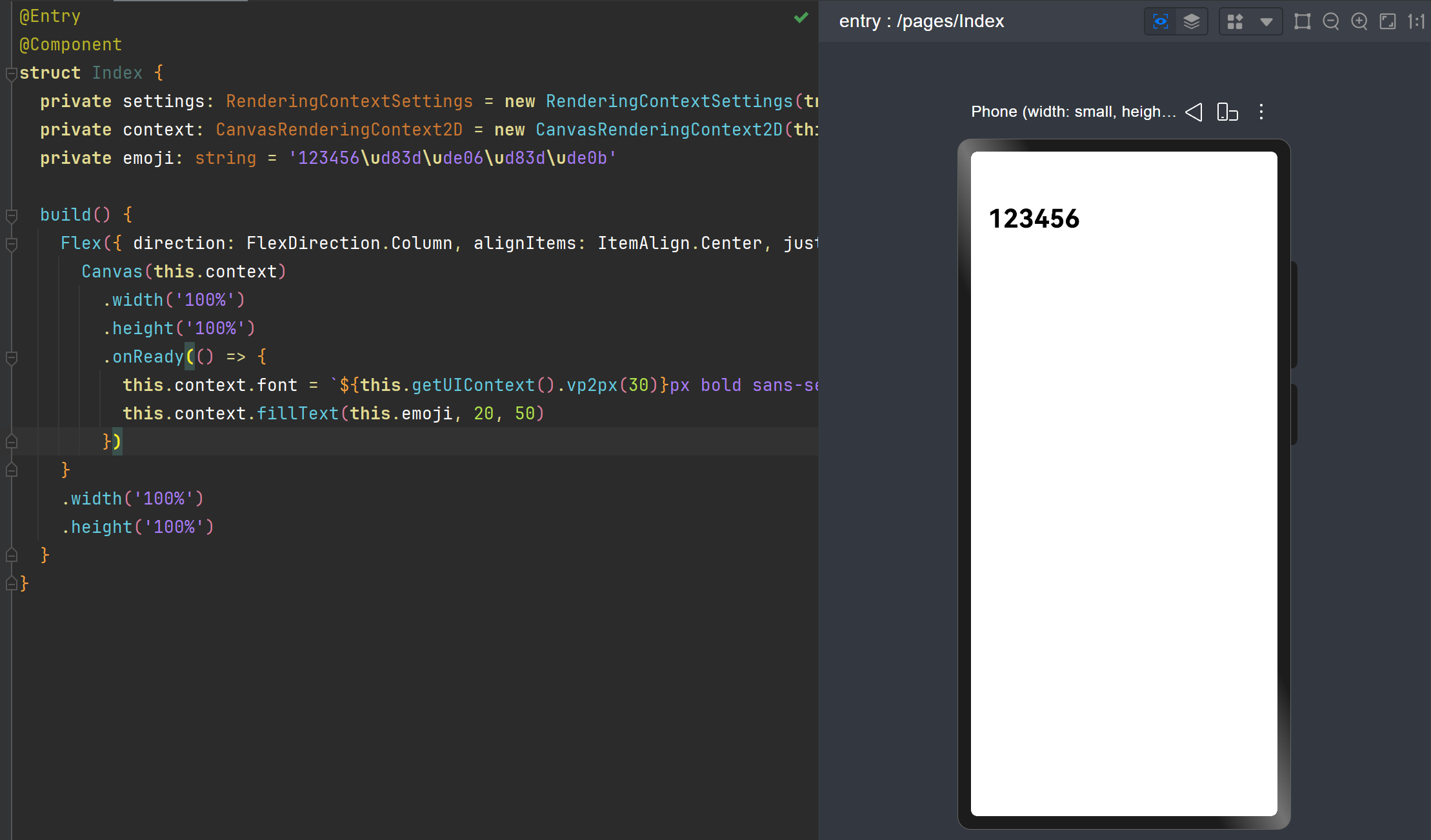Screen dimensions: 1431x840
Task: Rotate device with the phone orientation icon
Action: 1227,112
